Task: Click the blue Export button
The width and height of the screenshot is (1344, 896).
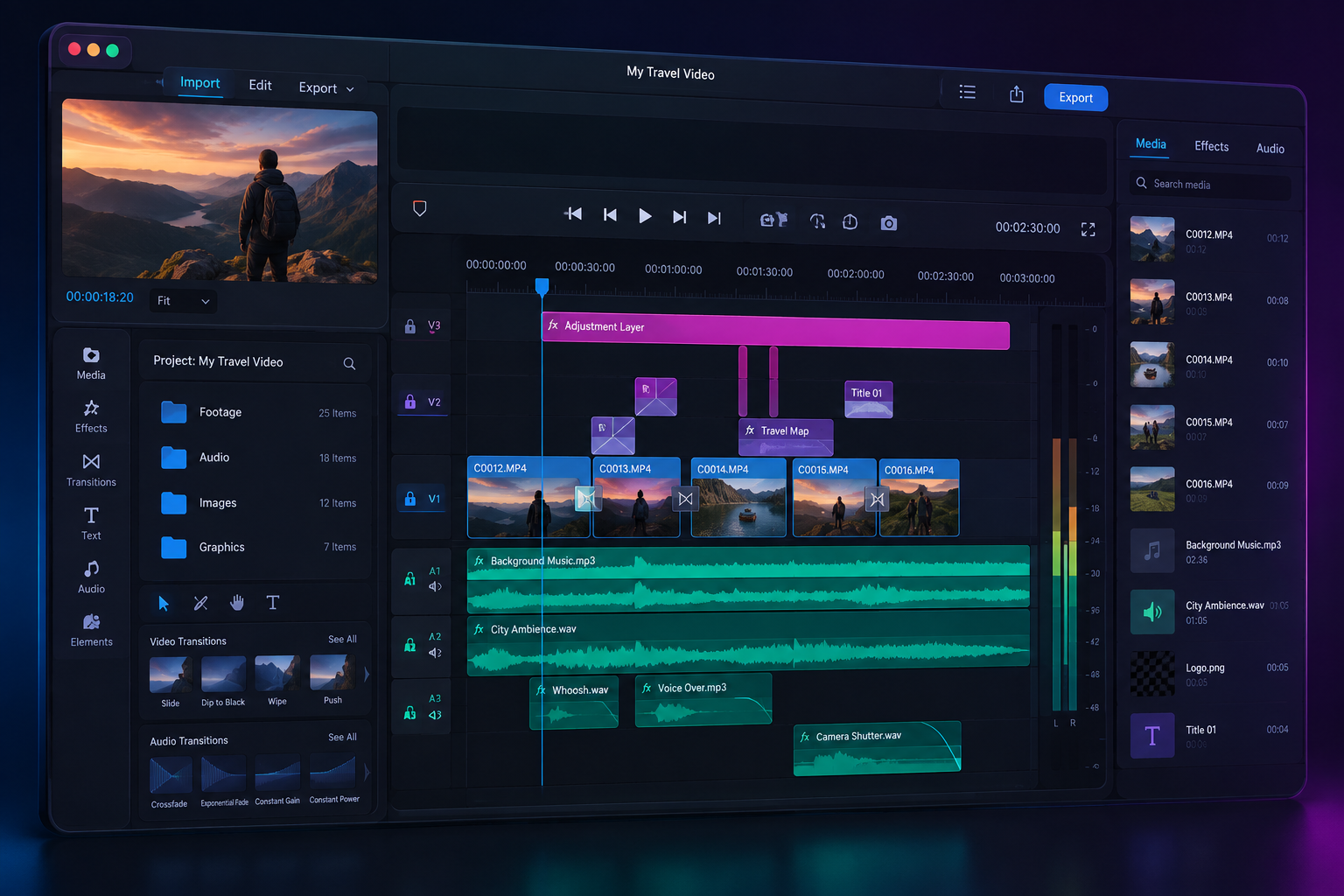Action: 1076,97
